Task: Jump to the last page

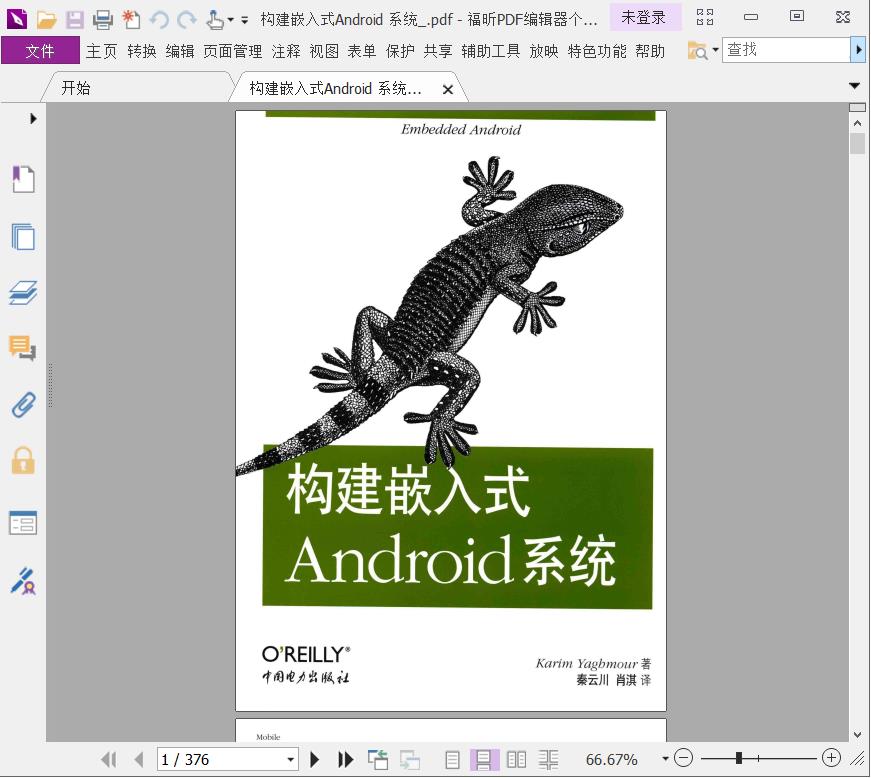Action: point(346,759)
